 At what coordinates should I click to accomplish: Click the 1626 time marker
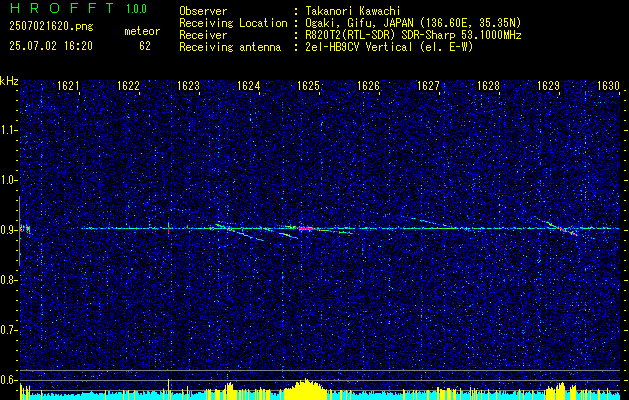369,85
